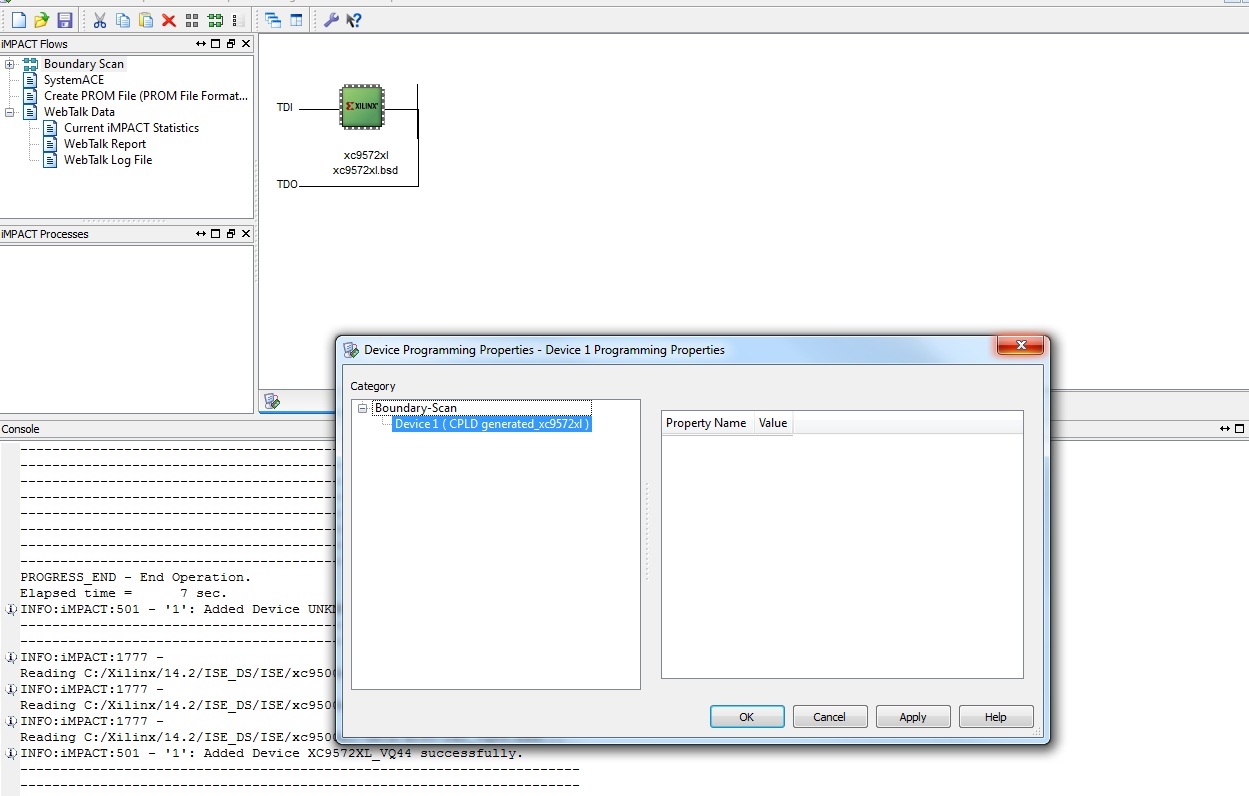Viewport: 1249px width, 796px height.
Task: Click the gray four-squares toolbar icon
Action: click(192, 20)
